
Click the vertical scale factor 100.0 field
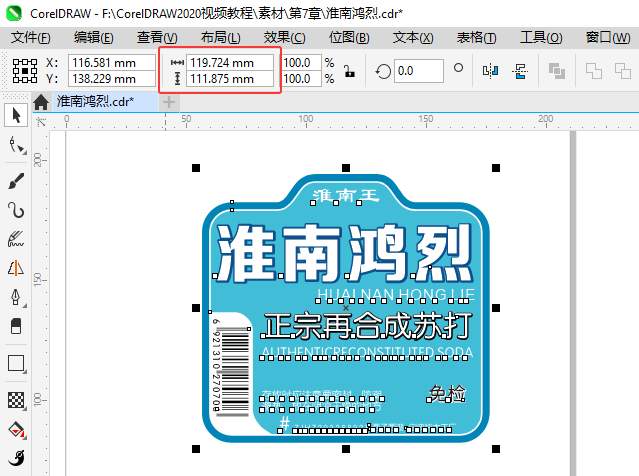(x=302, y=79)
